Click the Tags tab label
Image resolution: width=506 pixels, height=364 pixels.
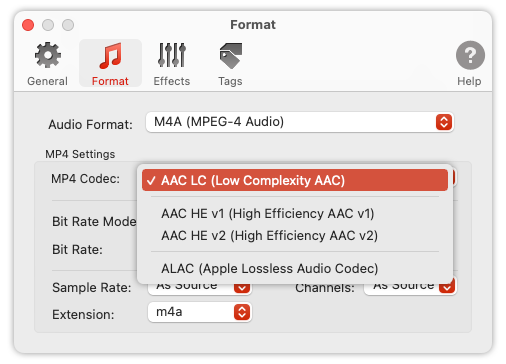click(x=230, y=81)
